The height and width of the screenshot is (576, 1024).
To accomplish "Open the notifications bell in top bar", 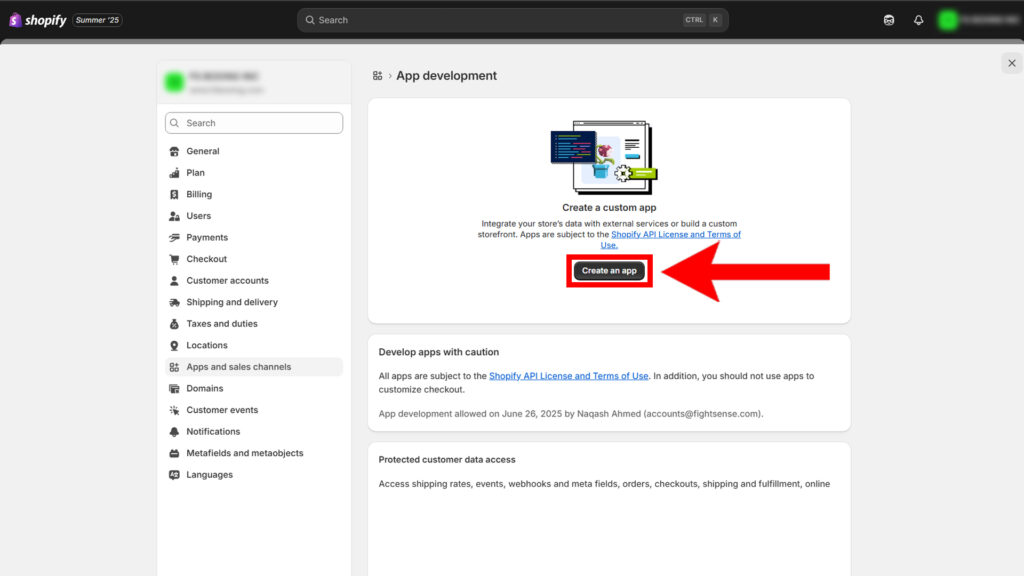I will coord(918,20).
